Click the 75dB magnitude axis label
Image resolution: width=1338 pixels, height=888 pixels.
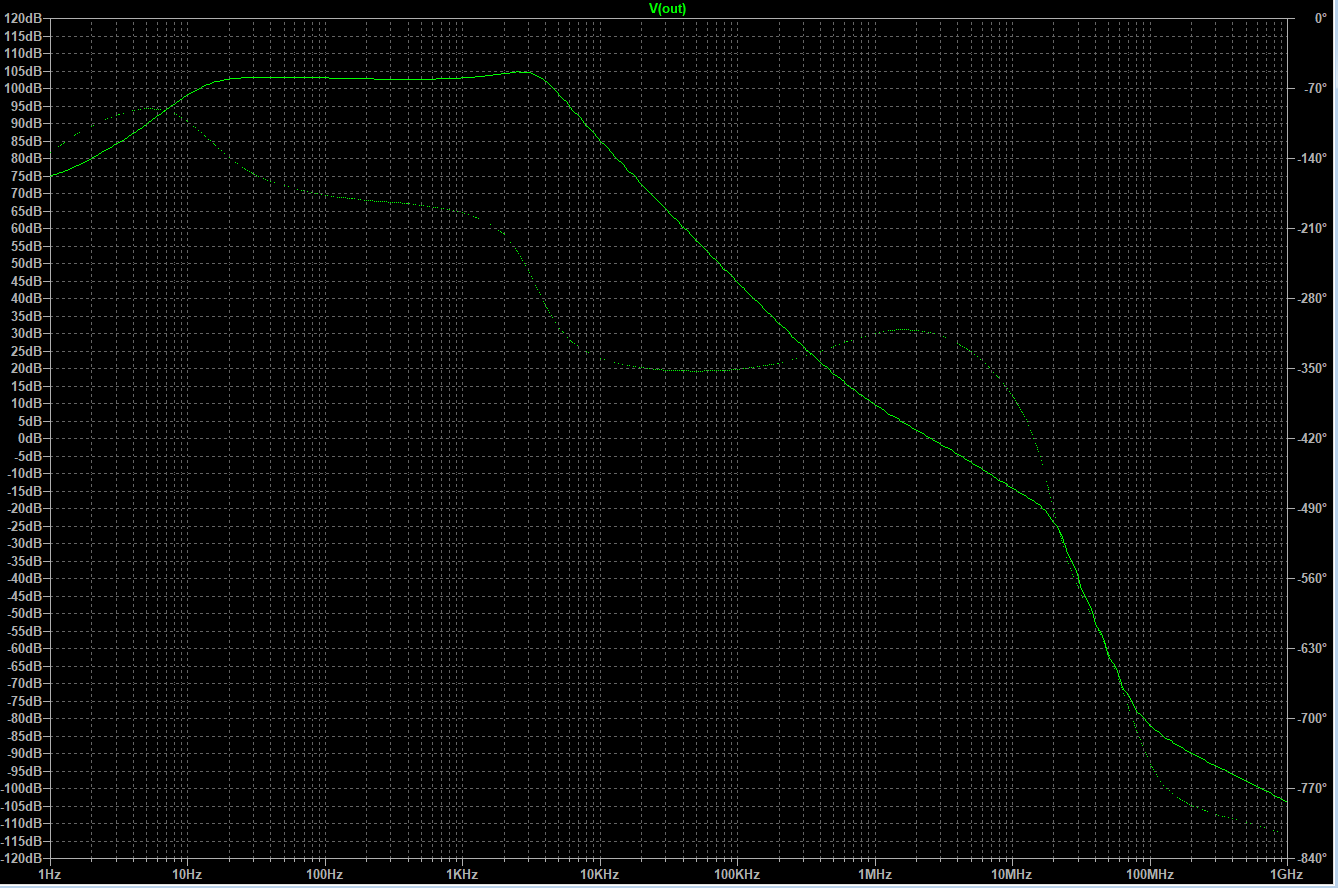click(27, 176)
